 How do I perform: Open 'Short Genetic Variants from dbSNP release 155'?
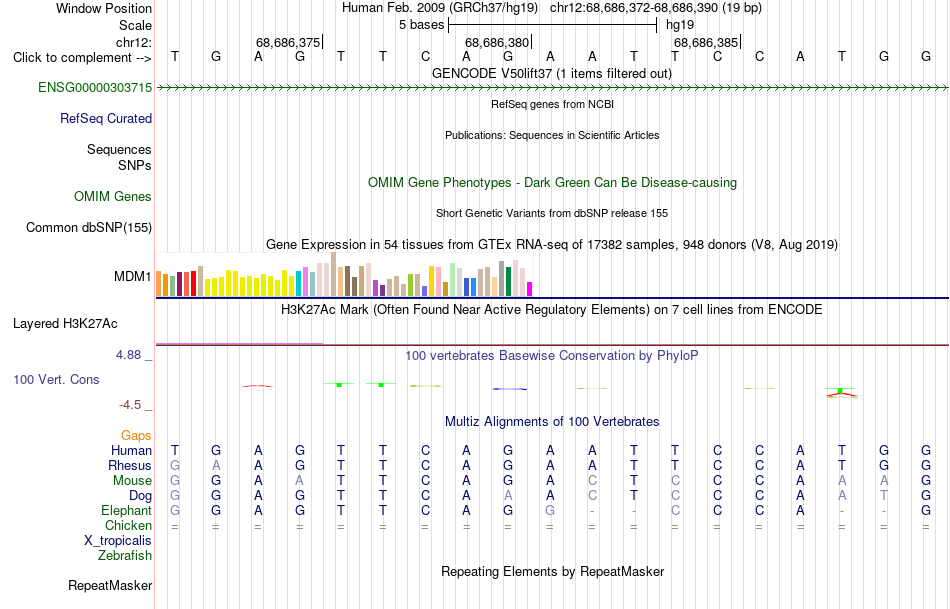(x=552, y=213)
